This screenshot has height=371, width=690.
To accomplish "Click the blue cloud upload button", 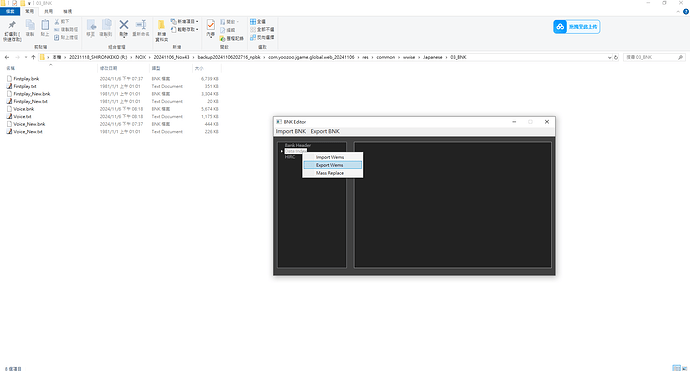I will point(576,27).
